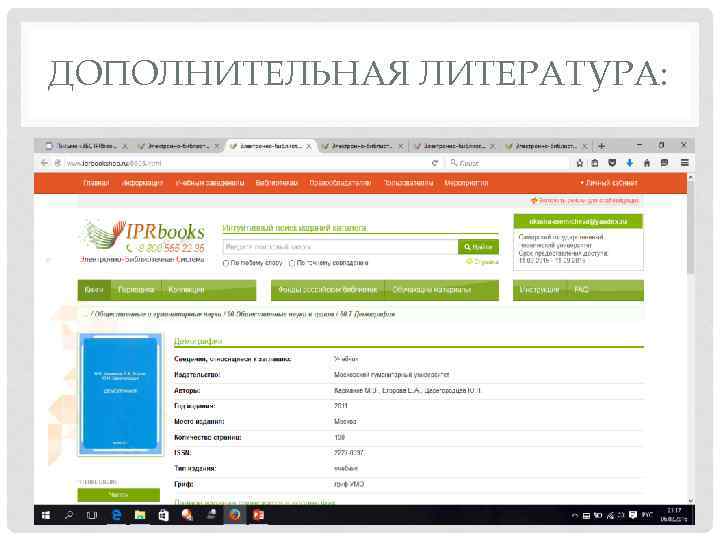Viewport: 720px width, 540px height.
Task: Click the browser 'Поиск' search box
Action: tap(507, 163)
